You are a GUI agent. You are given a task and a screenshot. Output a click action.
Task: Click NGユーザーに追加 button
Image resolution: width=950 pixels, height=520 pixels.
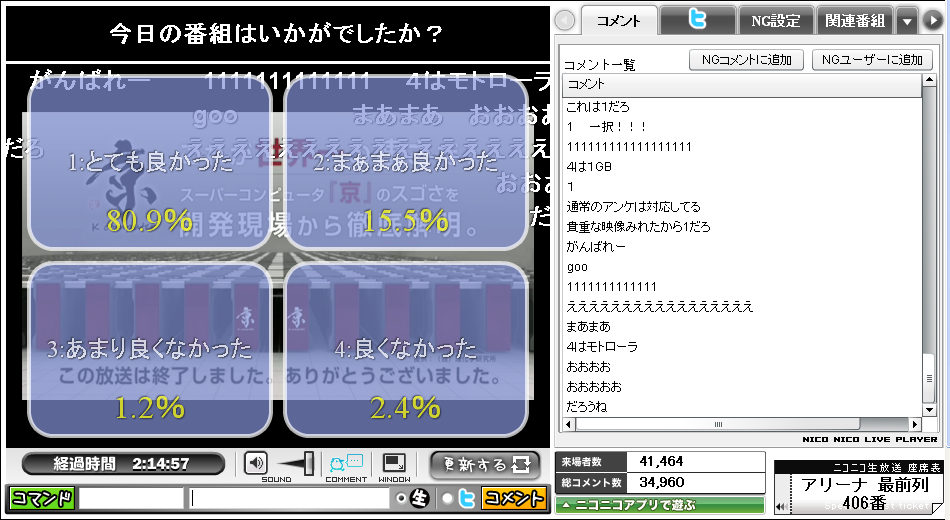(x=872, y=59)
